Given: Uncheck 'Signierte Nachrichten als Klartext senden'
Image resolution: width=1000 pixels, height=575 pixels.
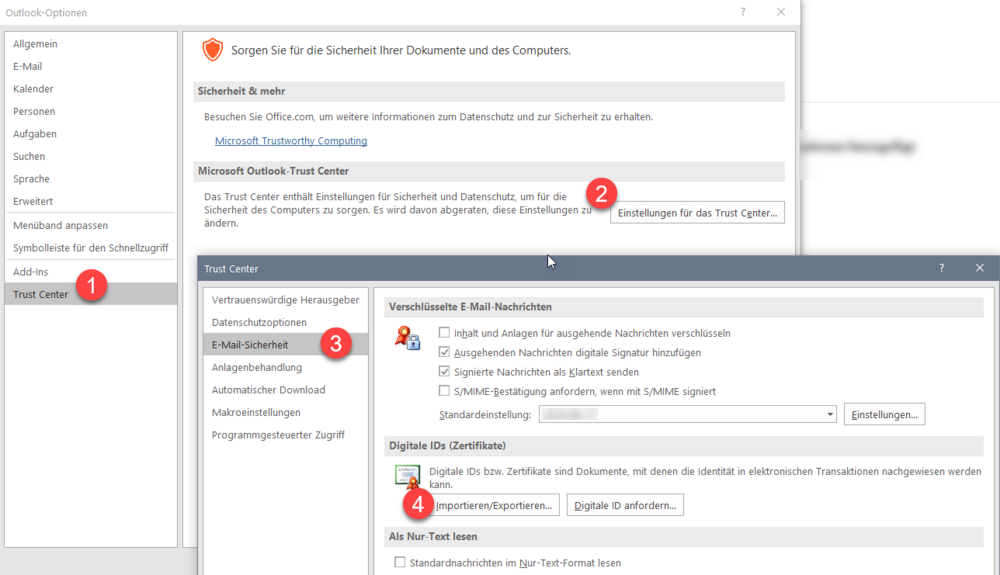Looking at the screenshot, I should coord(444,372).
